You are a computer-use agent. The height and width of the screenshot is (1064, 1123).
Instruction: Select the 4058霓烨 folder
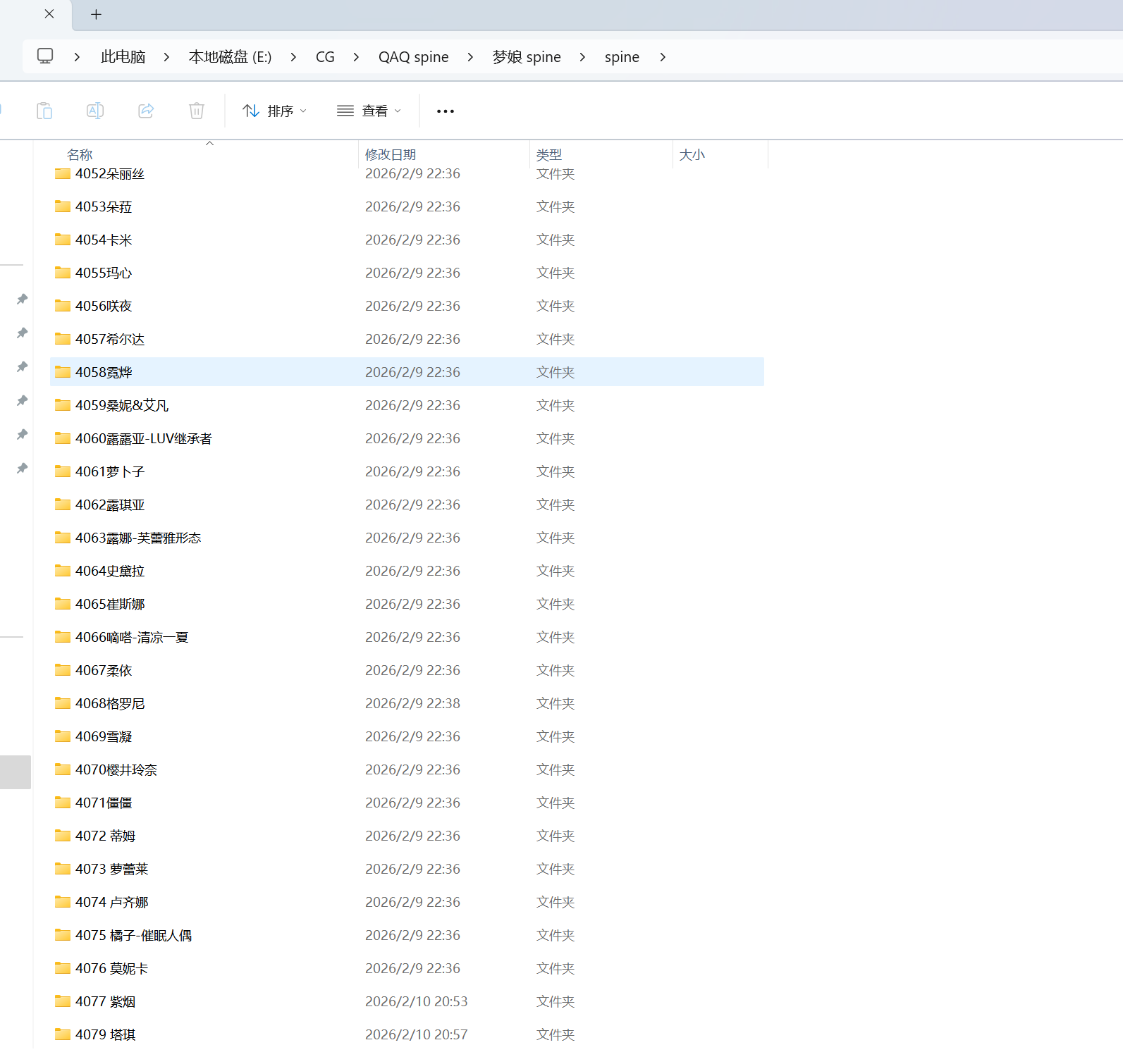click(x=104, y=372)
